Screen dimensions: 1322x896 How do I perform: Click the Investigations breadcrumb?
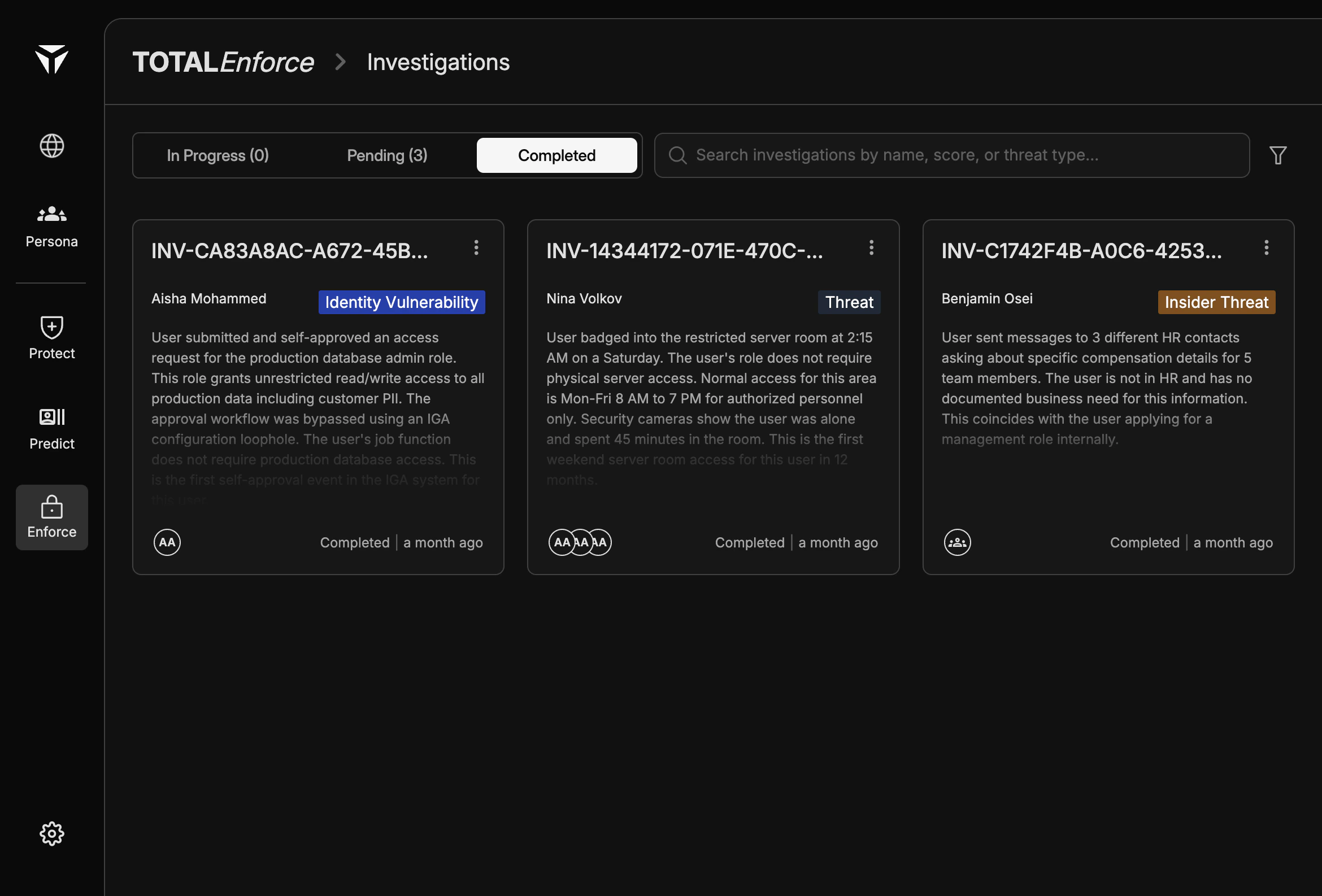438,62
